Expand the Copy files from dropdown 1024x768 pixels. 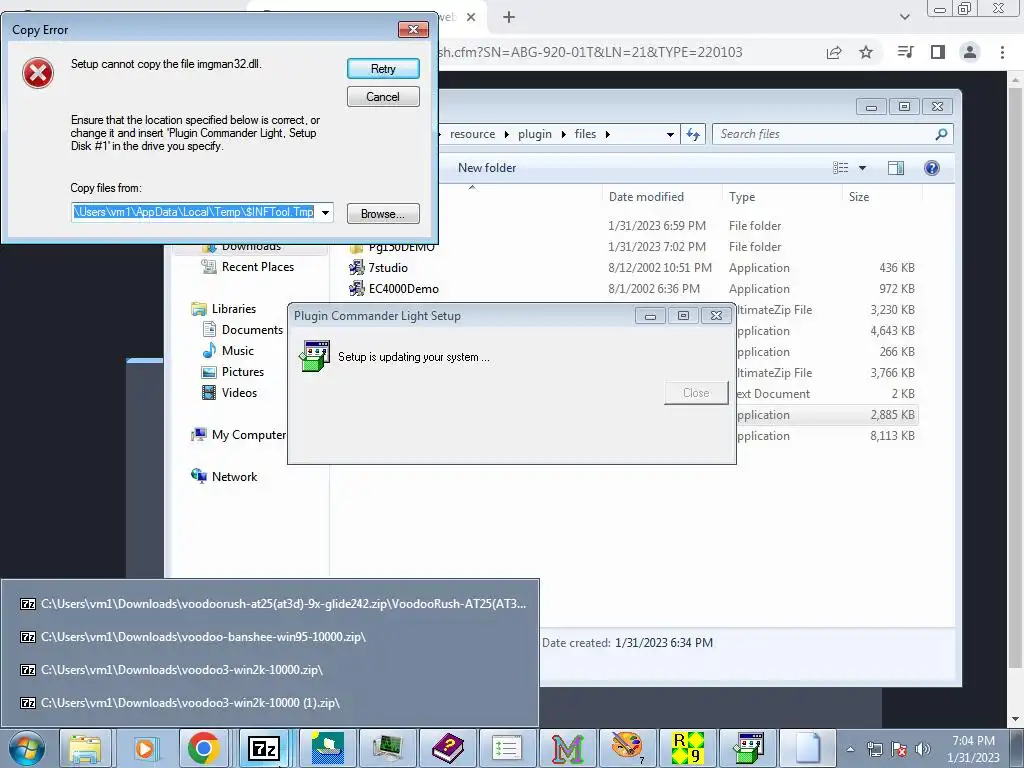(x=325, y=212)
